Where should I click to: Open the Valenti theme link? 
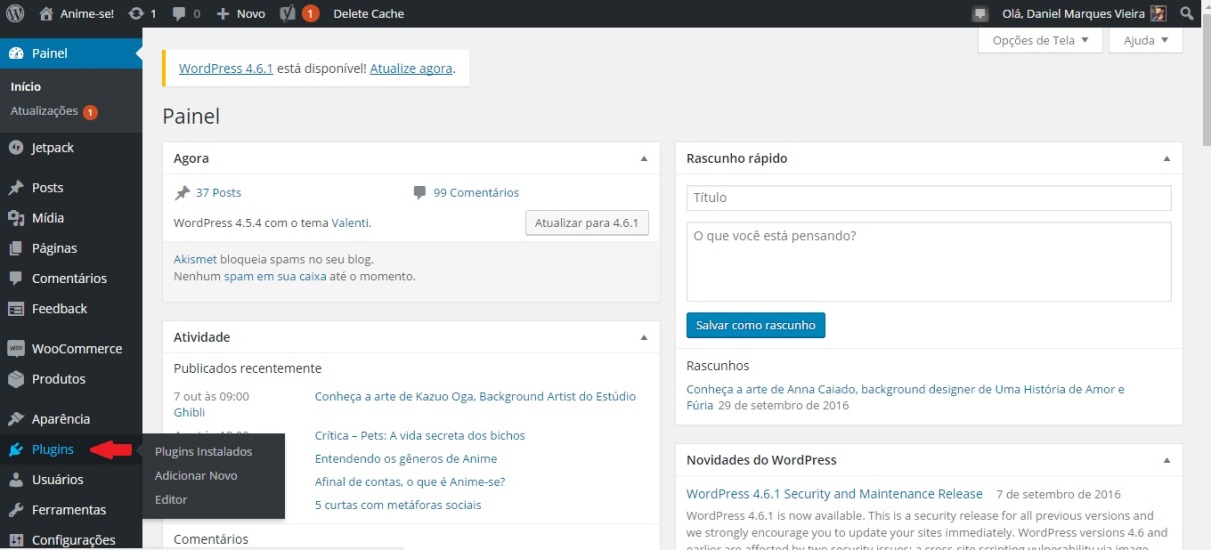point(350,223)
